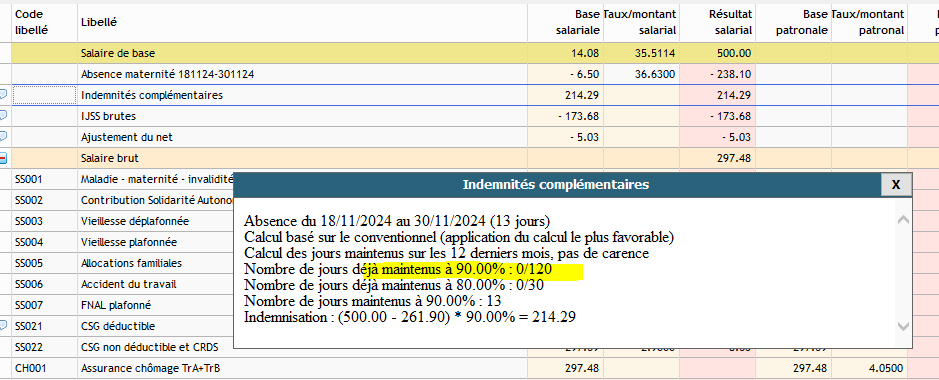Viewport: 939px width, 380px height.
Task: Select code SS004
Action: pyautogui.click(x=29, y=242)
